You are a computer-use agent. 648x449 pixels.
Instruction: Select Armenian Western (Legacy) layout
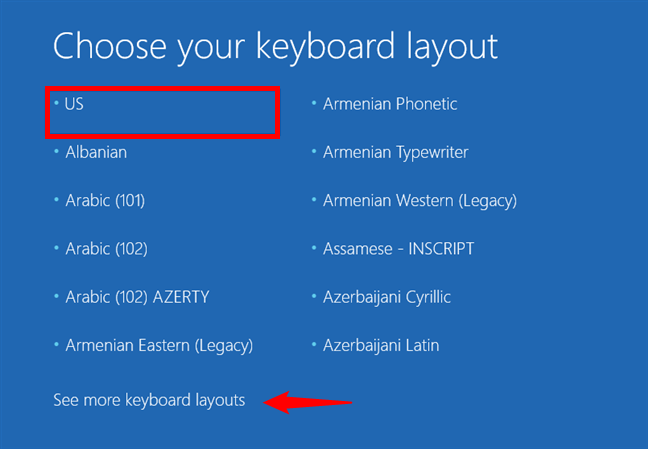tap(420, 200)
